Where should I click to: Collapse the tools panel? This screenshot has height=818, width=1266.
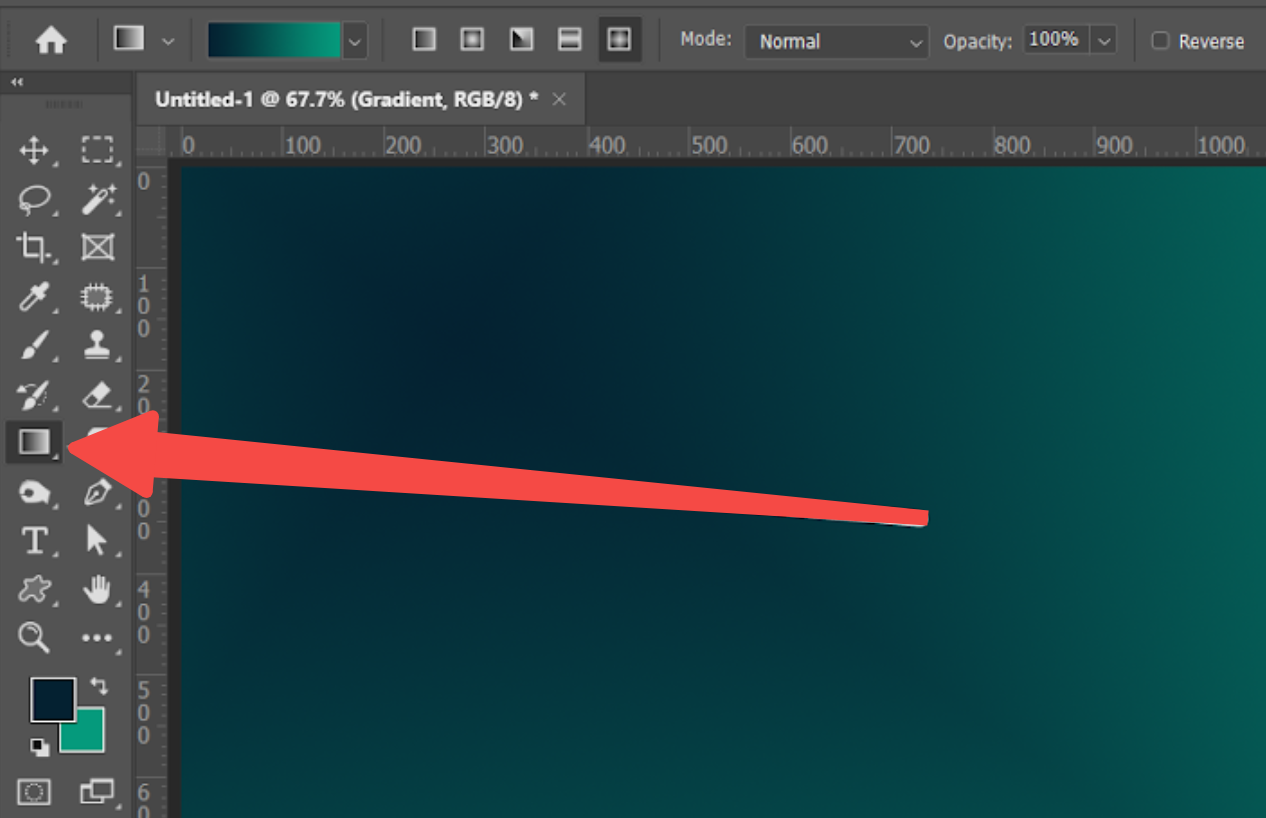[x=16, y=81]
